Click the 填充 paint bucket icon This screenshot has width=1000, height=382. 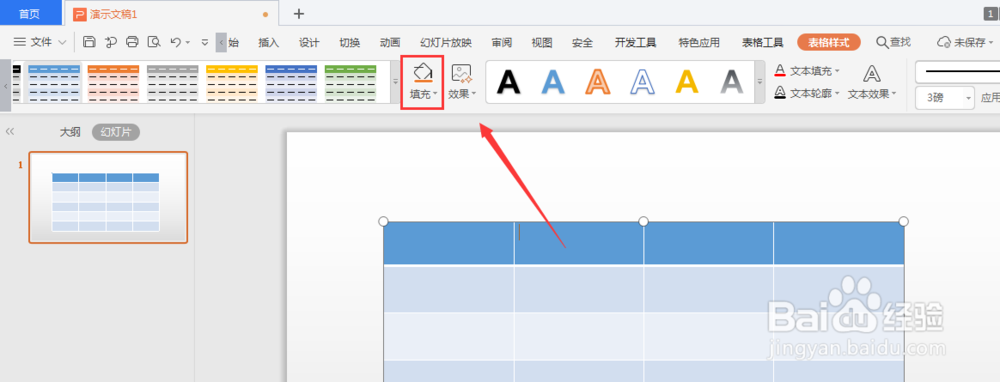point(422,73)
